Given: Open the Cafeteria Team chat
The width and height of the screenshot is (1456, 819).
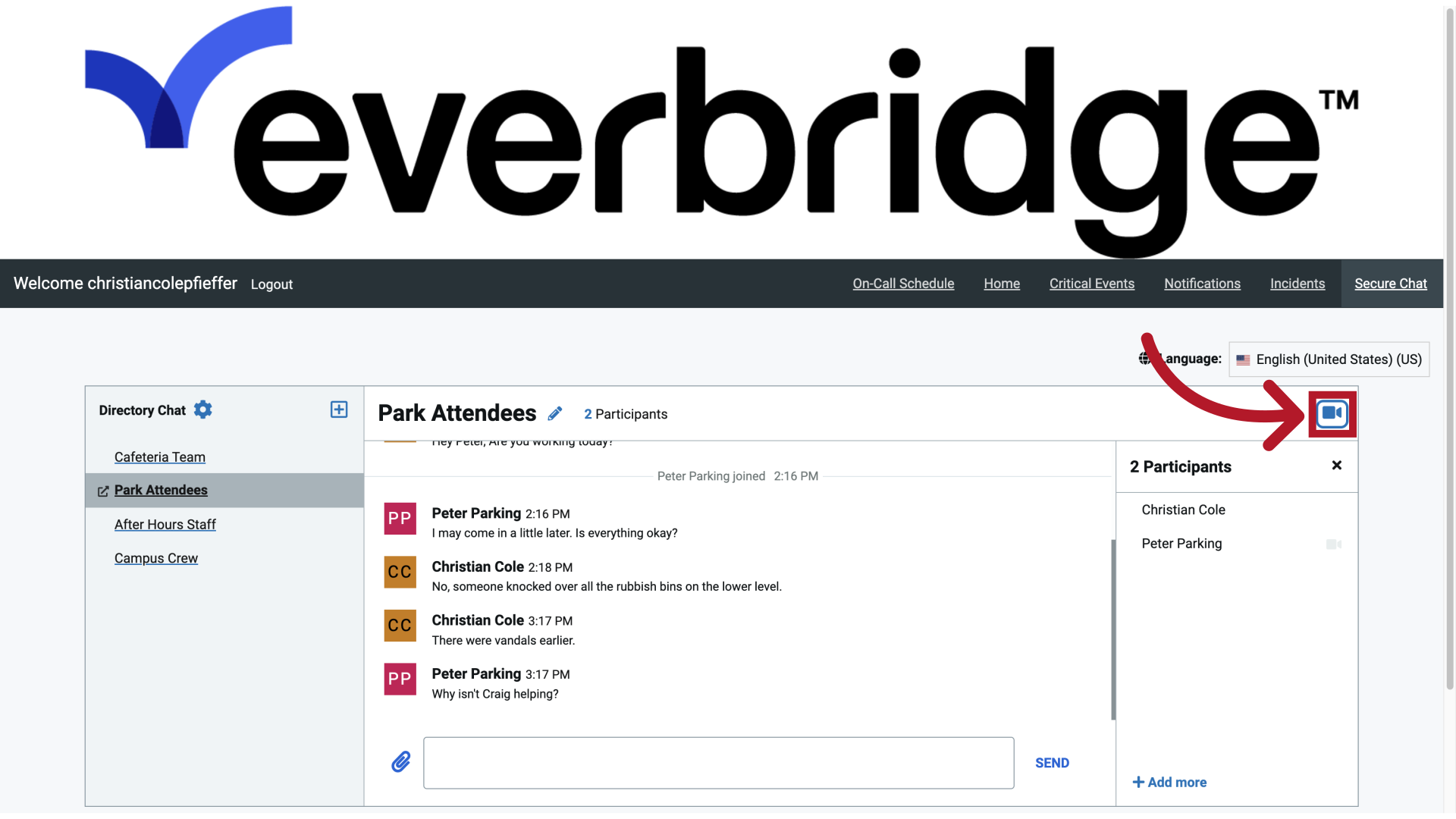Looking at the screenshot, I should [x=160, y=457].
